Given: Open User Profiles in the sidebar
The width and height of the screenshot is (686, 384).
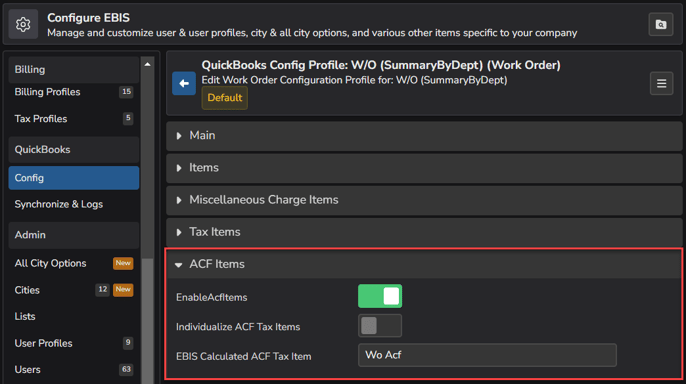Looking at the screenshot, I should pos(74,343).
